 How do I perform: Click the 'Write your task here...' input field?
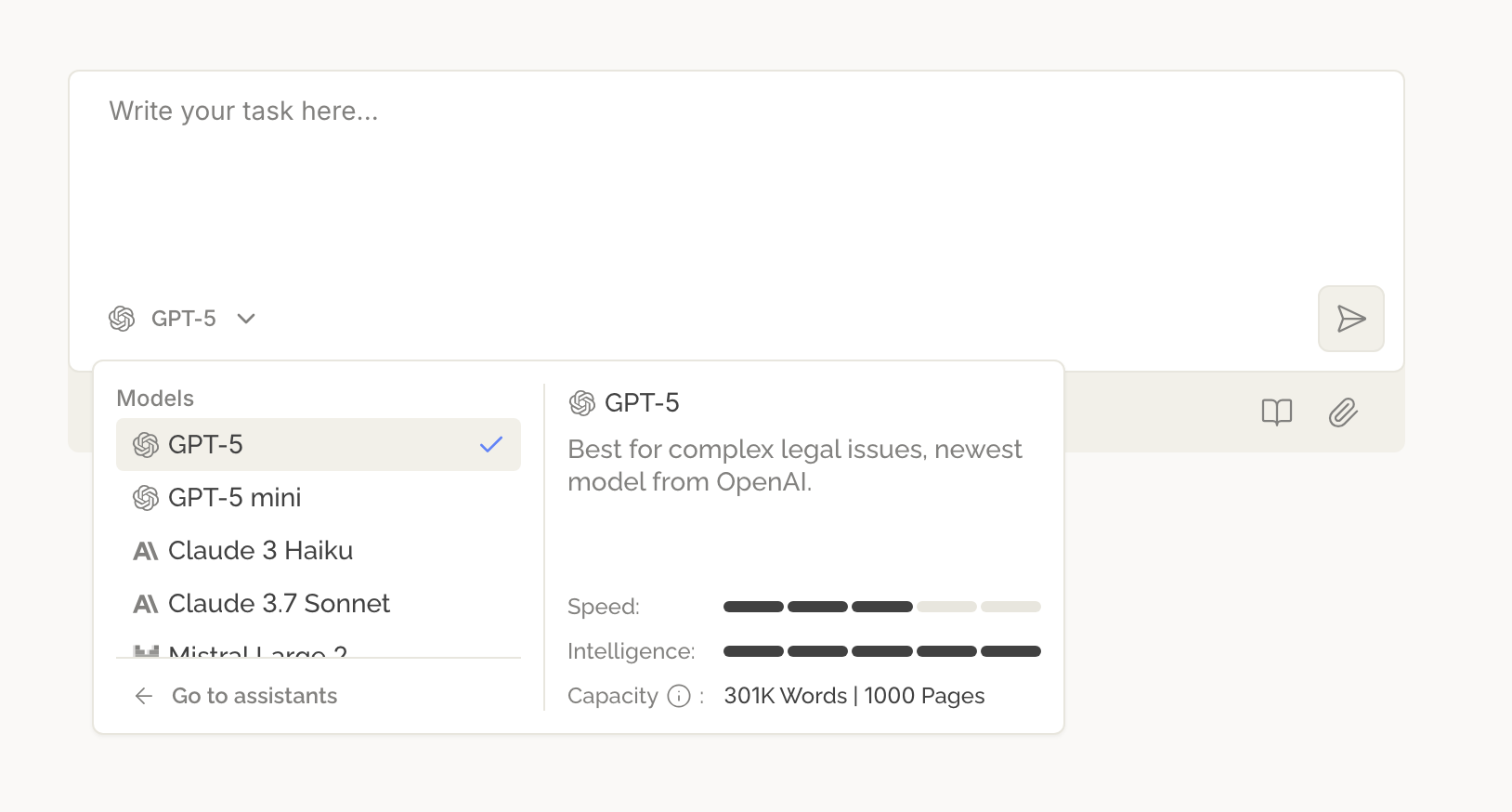point(736,177)
